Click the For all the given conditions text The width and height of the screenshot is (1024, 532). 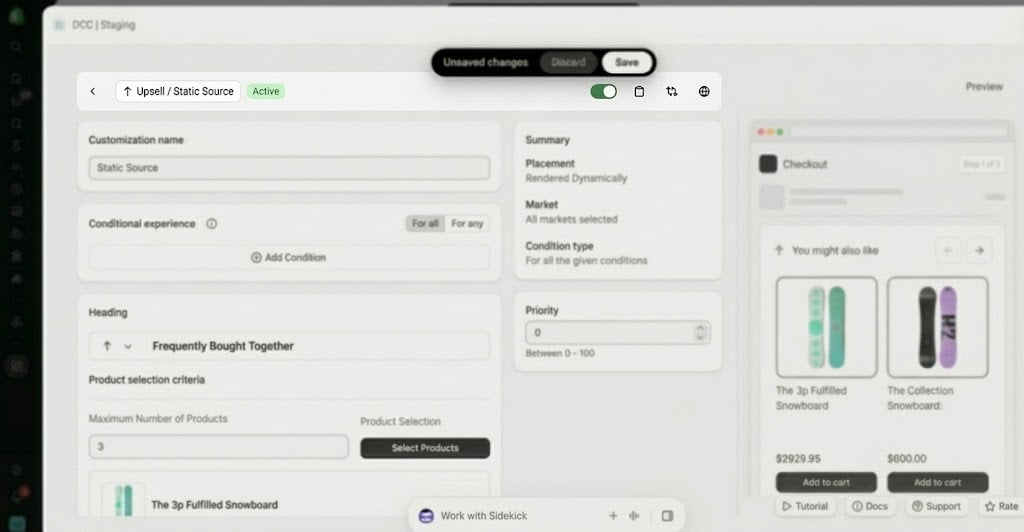(x=586, y=260)
